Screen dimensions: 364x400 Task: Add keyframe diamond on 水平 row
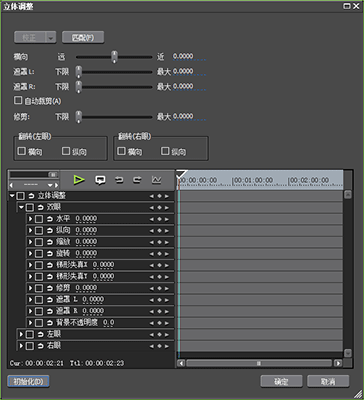tap(159, 219)
